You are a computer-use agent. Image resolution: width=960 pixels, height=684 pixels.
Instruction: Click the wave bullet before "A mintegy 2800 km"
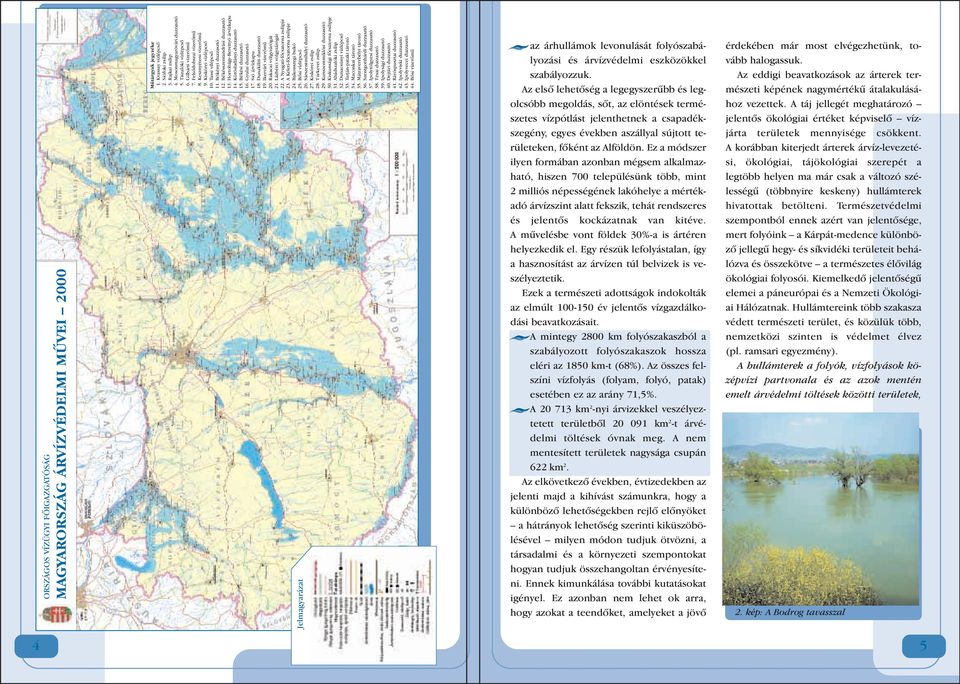pos(519,337)
